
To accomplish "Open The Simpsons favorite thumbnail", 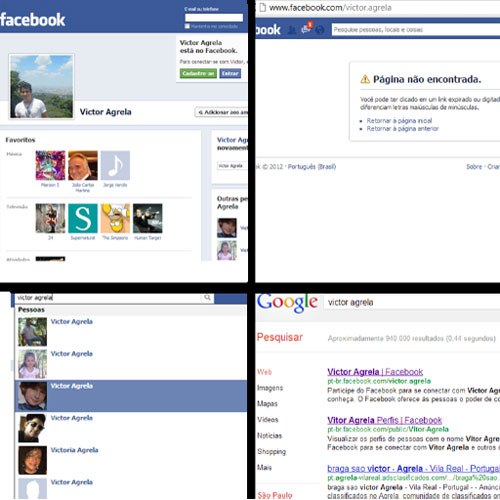I will pos(115,218).
